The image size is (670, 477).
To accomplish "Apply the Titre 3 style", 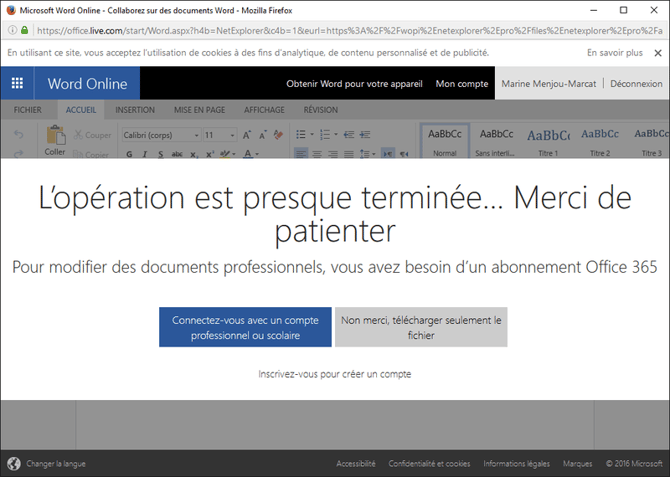I will pyautogui.click(x=651, y=141).
